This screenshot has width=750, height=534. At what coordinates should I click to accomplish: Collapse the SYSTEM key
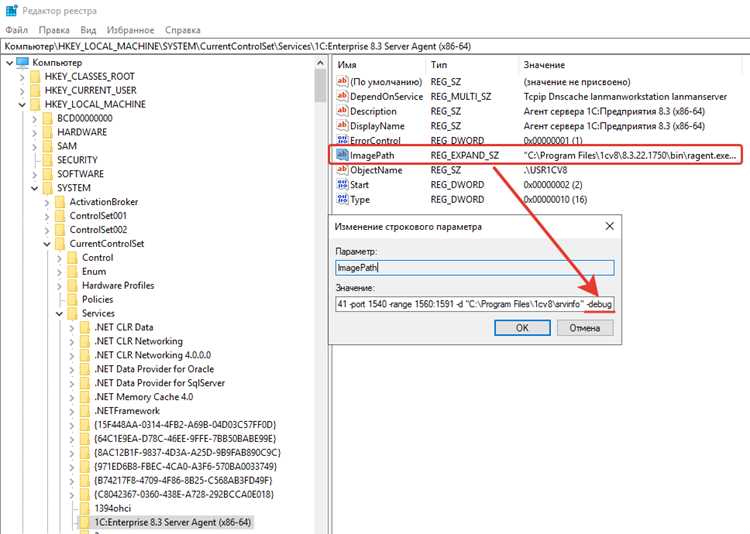34,188
